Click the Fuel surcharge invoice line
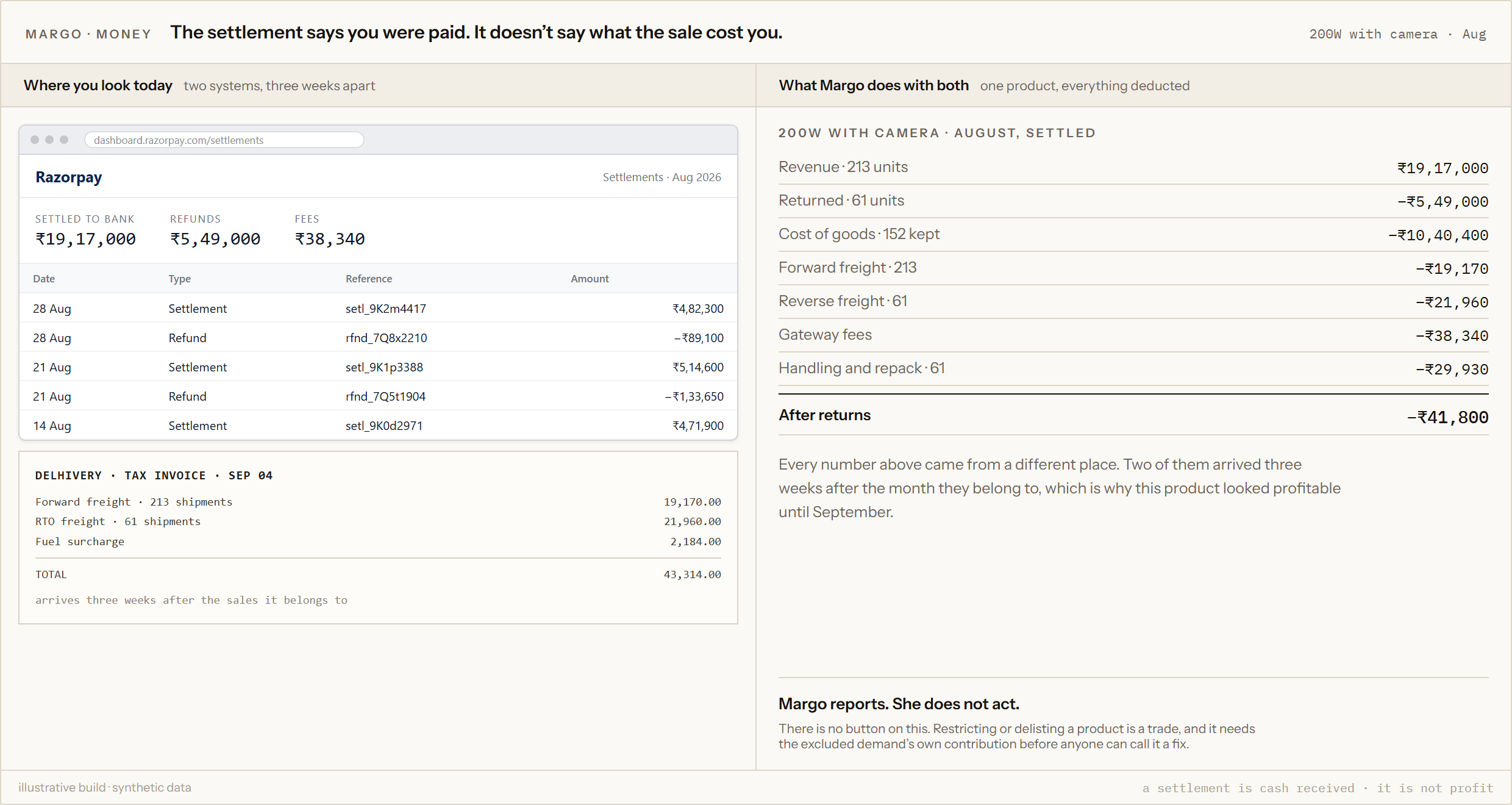1512x805 pixels. coord(378,542)
